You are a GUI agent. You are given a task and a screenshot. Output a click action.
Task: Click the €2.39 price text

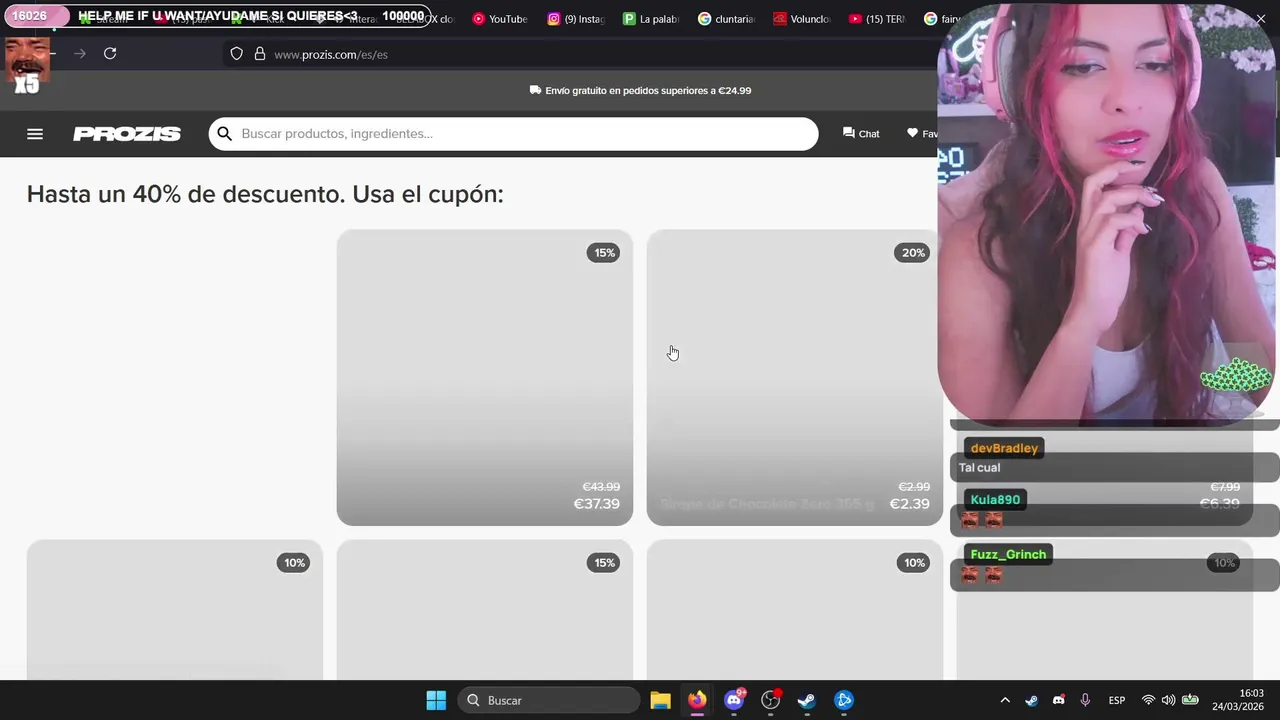tap(910, 504)
